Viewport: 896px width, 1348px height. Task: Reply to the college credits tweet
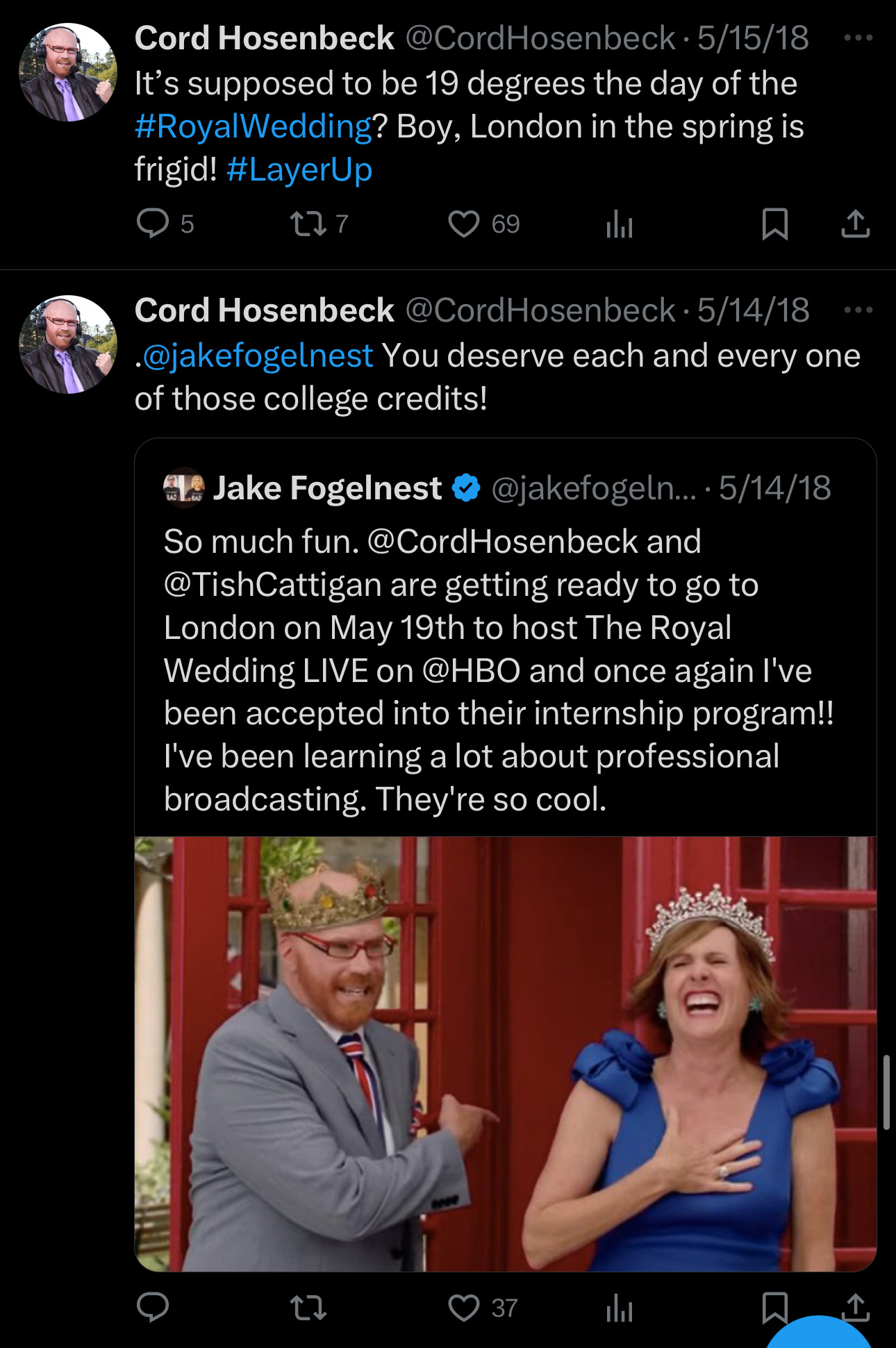coord(154,1308)
